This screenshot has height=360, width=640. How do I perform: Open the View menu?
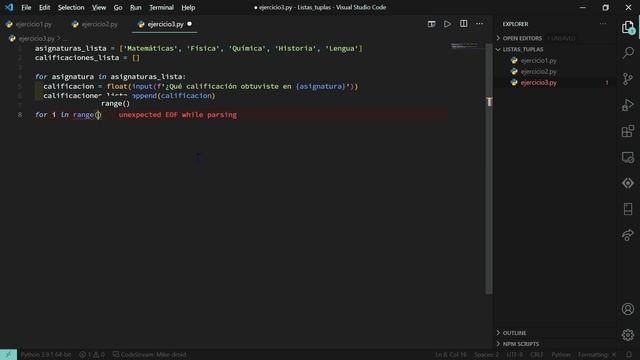point(99,7)
